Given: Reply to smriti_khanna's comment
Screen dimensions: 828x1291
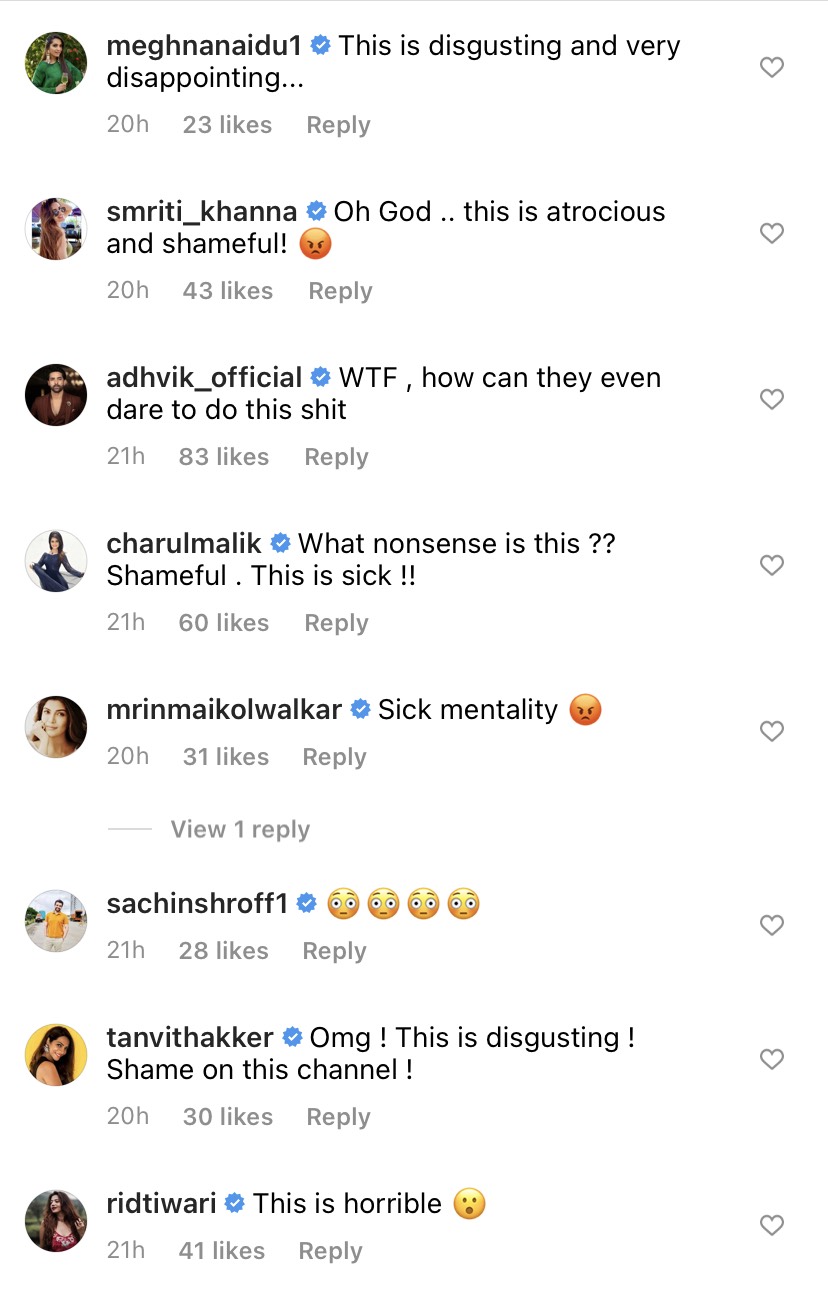Looking at the screenshot, I should (340, 290).
